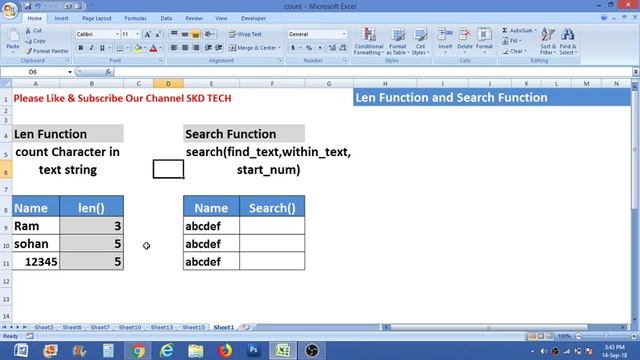Image resolution: width=640 pixels, height=360 pixels.
Task: Open Conditional Formatting dropdown
Action: tap(369, 41)
